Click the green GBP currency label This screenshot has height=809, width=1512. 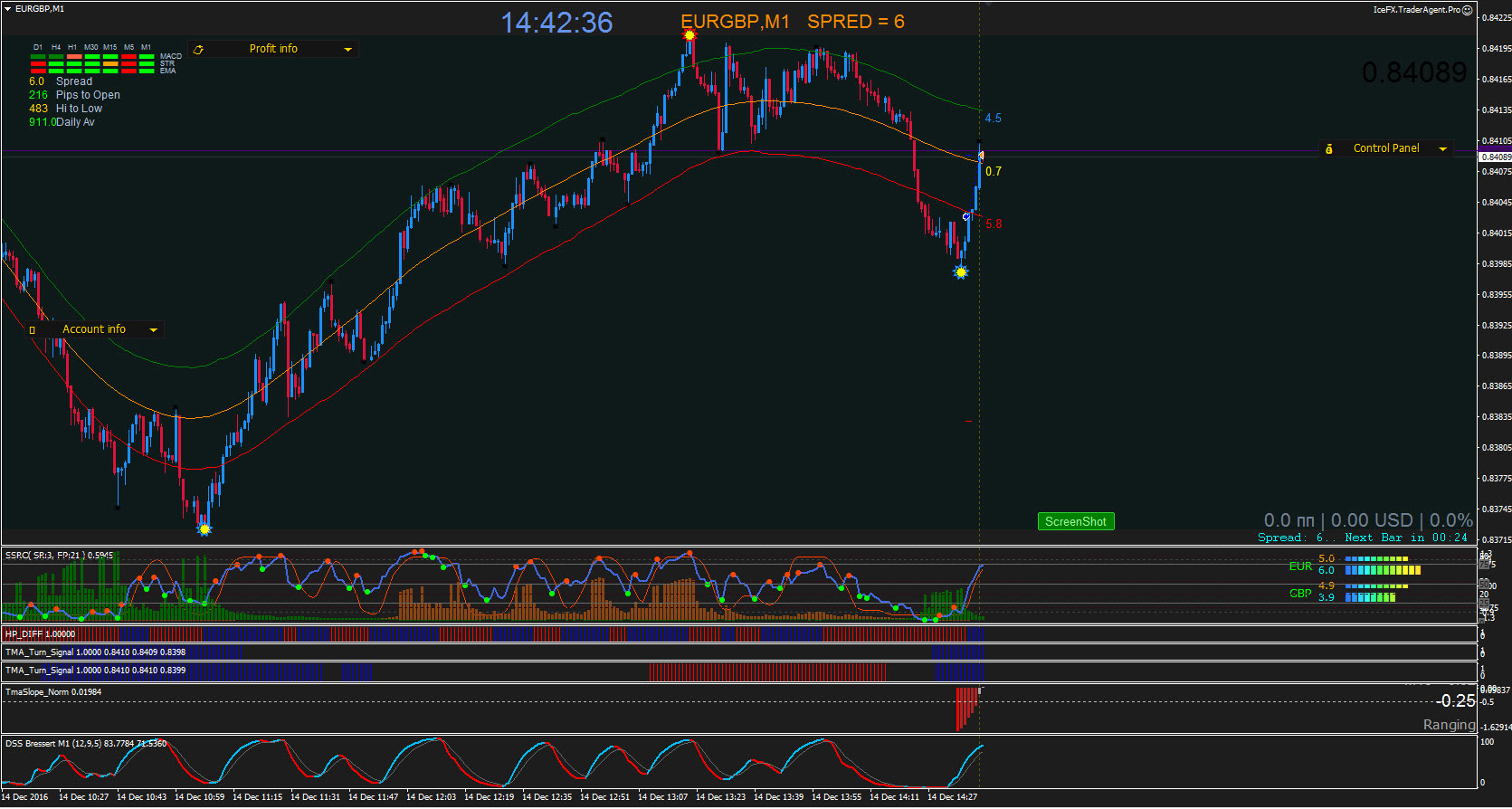point(1300,594)
